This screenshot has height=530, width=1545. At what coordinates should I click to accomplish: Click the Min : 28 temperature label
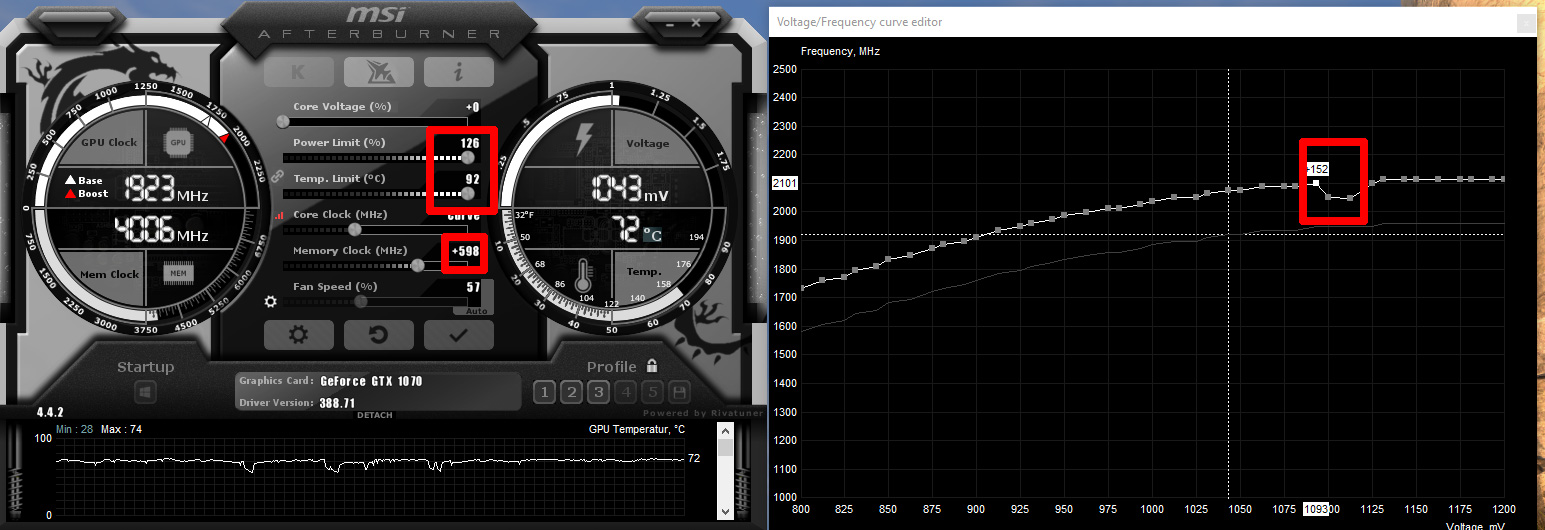pyautogui.click(x=75, y=429)
